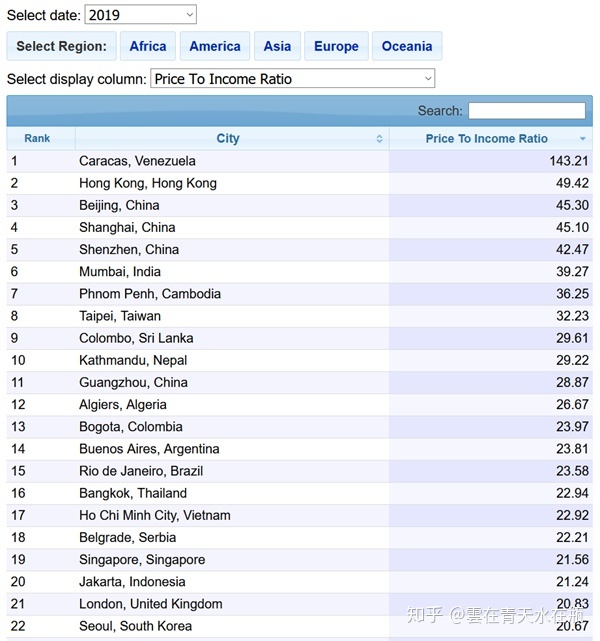Viewport: 600px width, 641px height.
Task: Click the 143.21 ratio value
Action: click(569, 161)
